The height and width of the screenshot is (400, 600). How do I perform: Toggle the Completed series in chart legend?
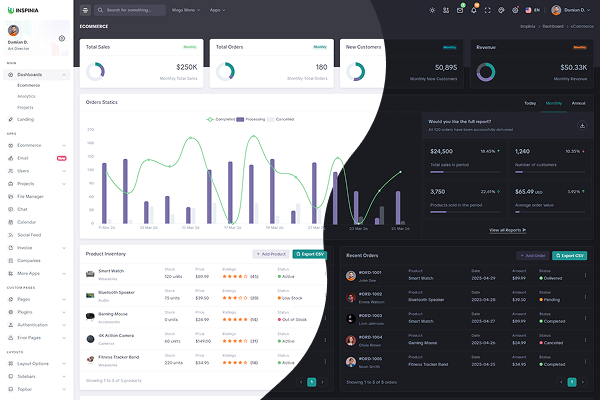225,119
